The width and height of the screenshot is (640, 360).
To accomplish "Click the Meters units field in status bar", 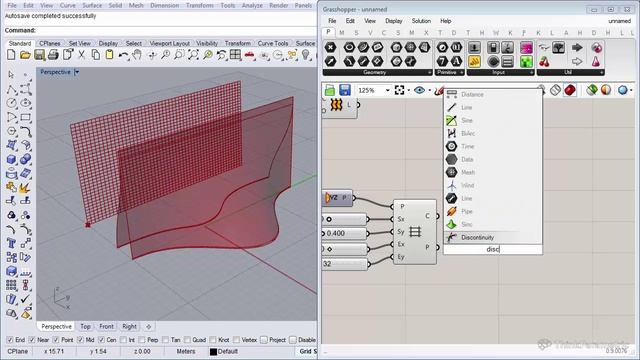I will 186,351.
